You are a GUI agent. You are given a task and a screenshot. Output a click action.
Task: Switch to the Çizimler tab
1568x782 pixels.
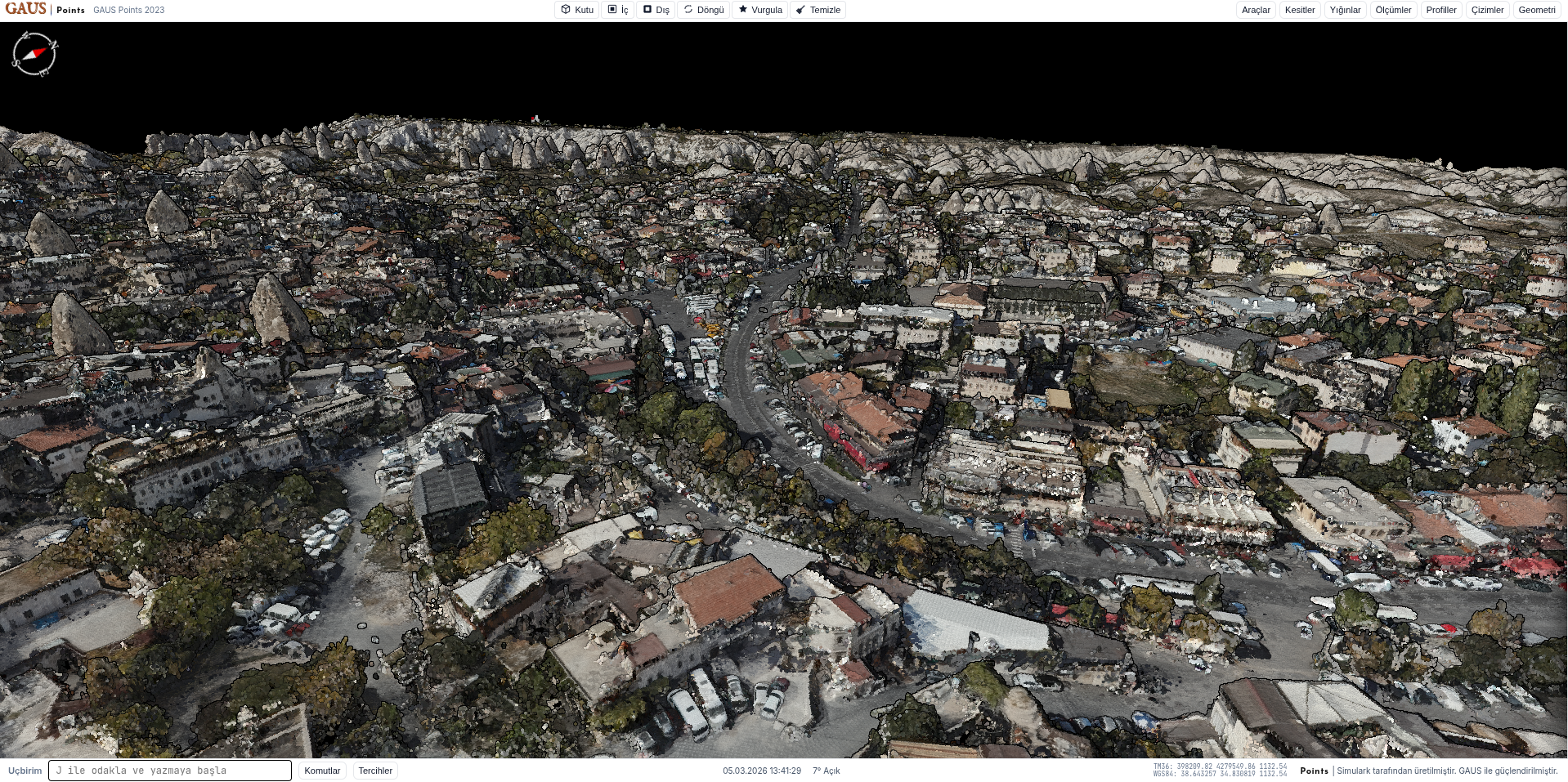click(1487, 10)
